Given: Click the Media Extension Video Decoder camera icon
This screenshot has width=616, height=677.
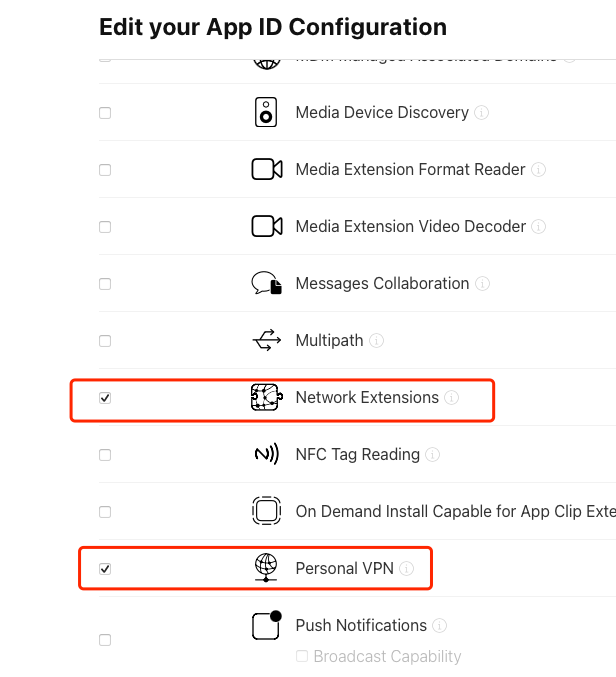Looking at the screenshot, I should tap(267, 226).
